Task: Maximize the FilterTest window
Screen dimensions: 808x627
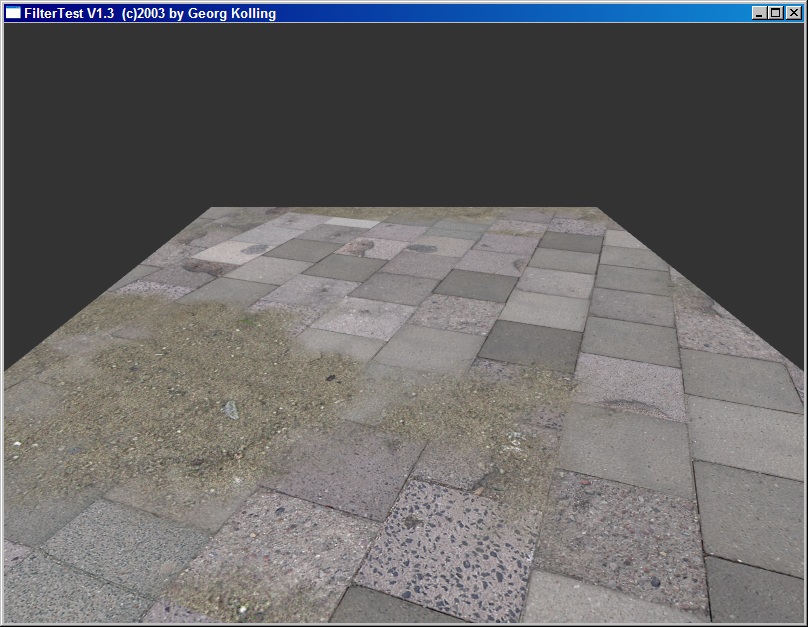Action: pyautogui.click(x=775, y=13)
